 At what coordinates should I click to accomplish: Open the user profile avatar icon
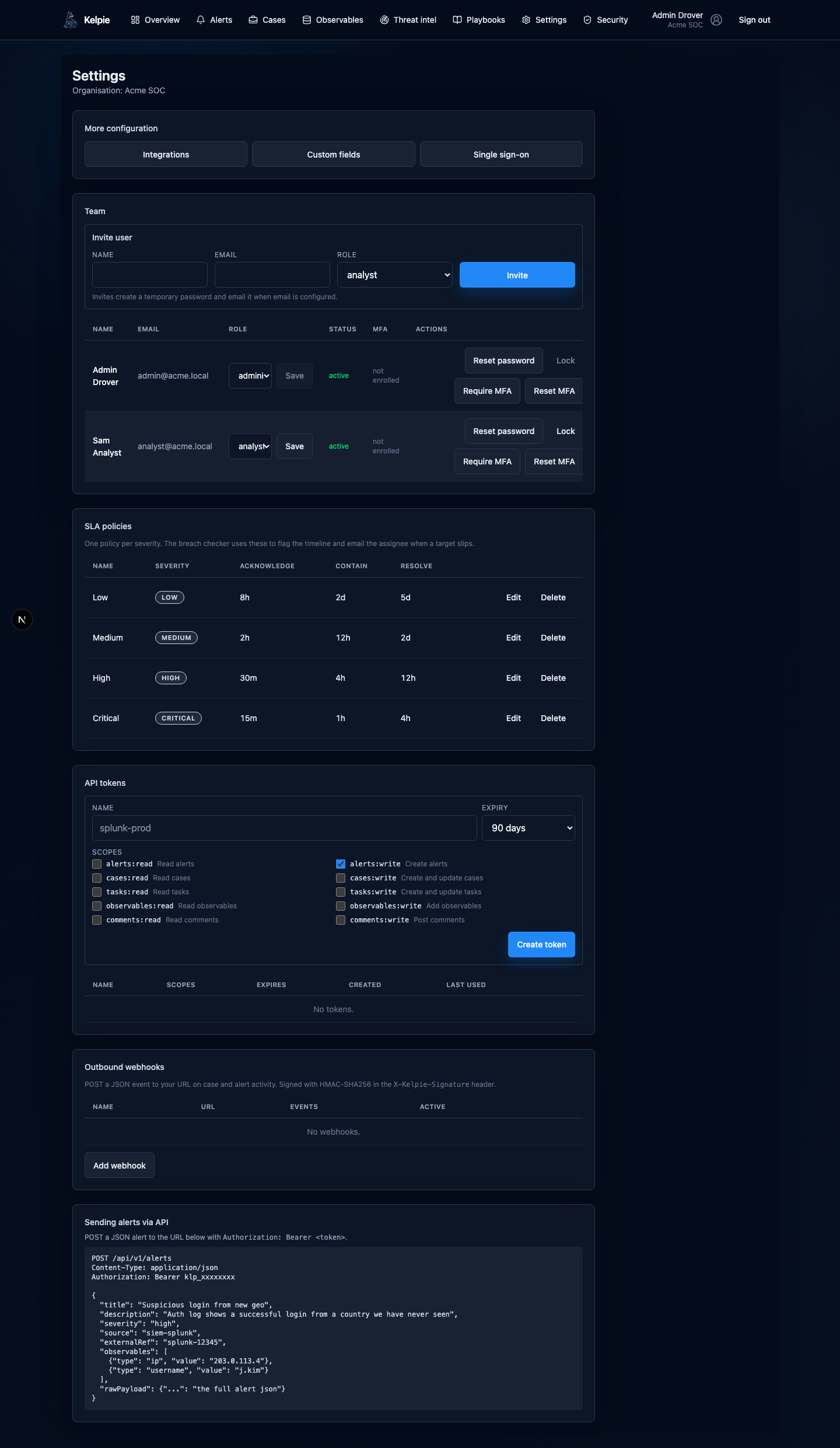click(x=716, y=20)
